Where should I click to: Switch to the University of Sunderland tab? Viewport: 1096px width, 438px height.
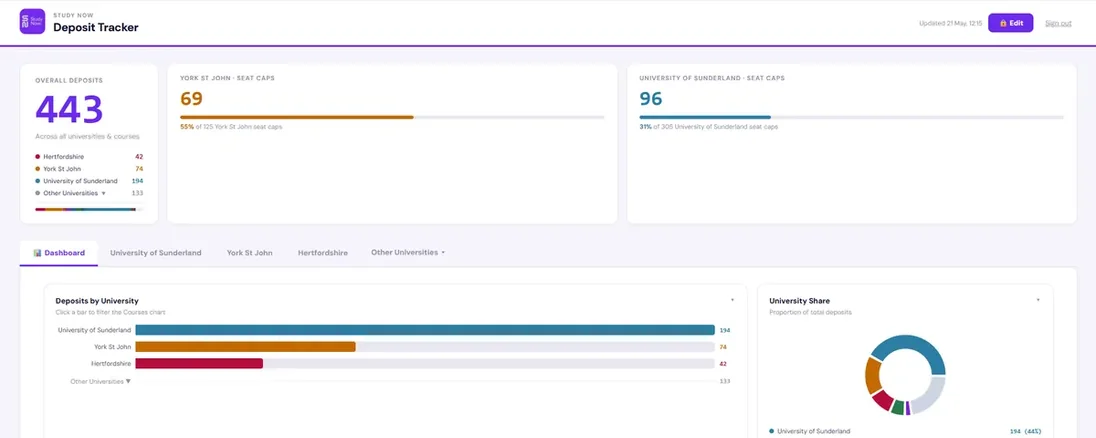156,253
